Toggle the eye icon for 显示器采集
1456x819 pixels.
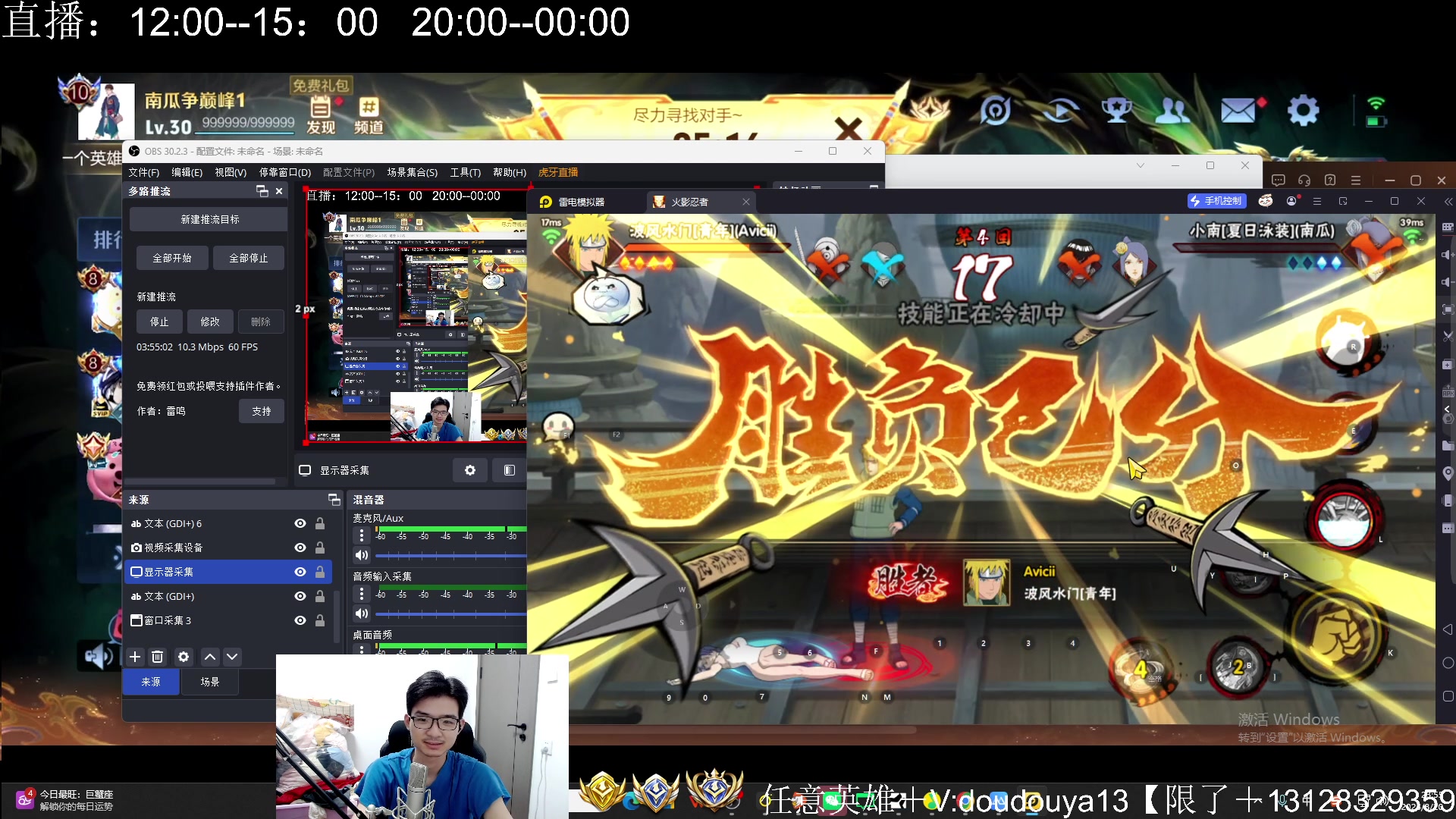coord(300,572)
